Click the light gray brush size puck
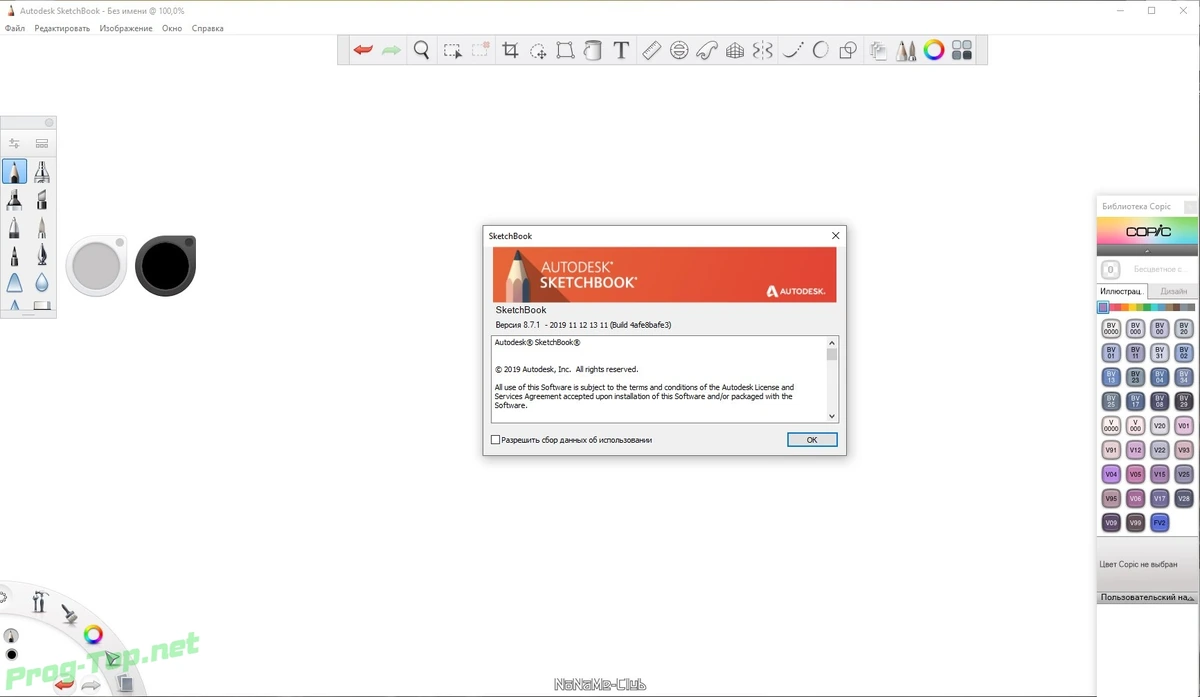The image size is (1200, 697). point(96,267)
